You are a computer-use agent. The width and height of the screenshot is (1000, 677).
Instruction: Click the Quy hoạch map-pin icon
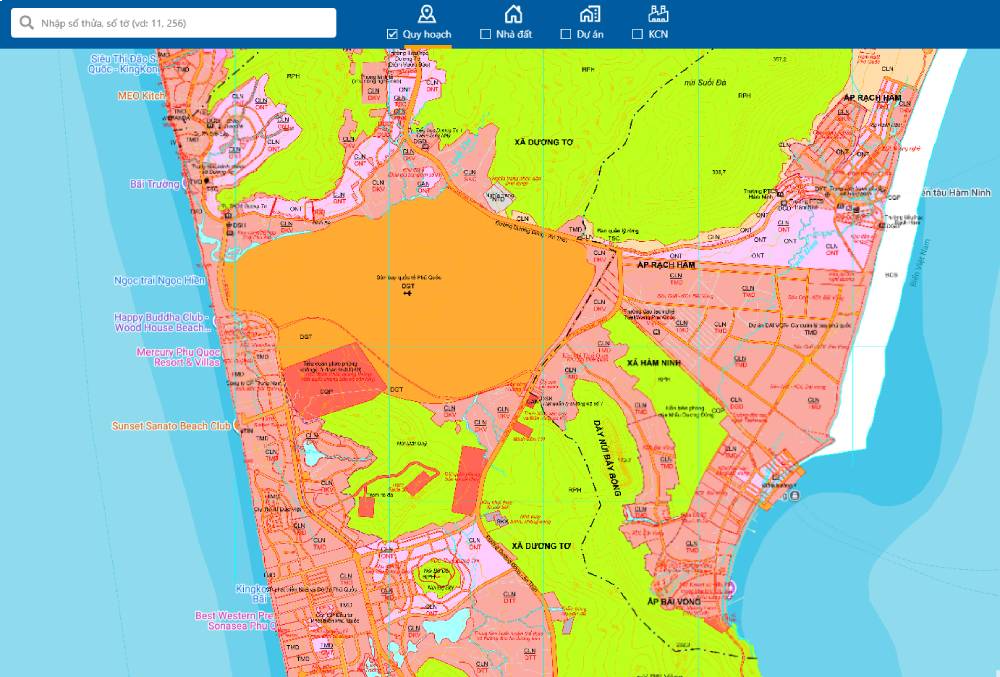tap(427, 13)
